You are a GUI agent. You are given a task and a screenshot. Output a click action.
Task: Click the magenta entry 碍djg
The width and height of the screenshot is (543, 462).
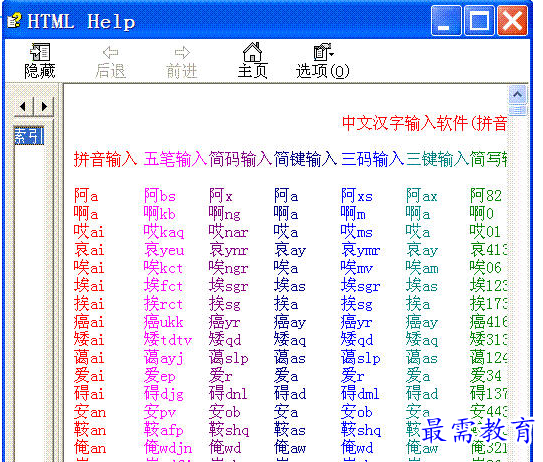(163, 394)
